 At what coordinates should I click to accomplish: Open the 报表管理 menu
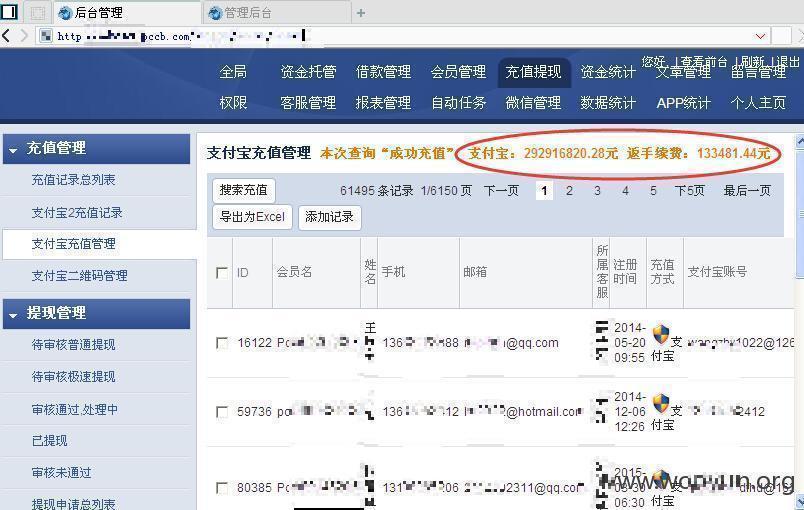tap(383, 103)
